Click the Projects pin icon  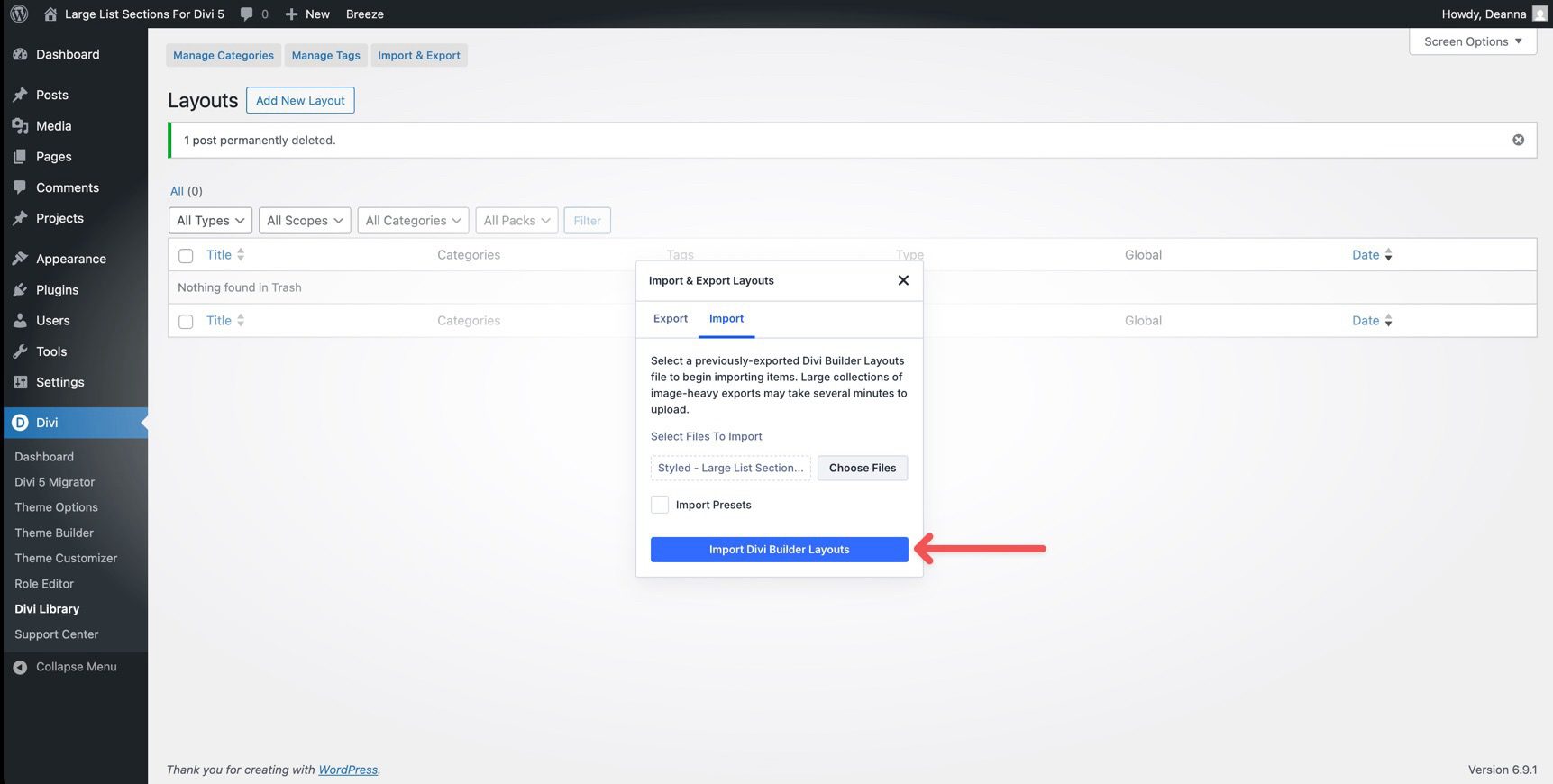click(20, 218)
